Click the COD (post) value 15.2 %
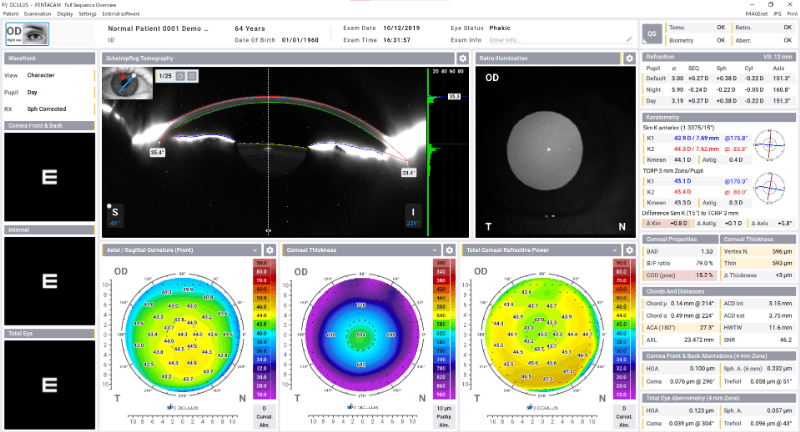The image size is (800, 432). point(705,275)
